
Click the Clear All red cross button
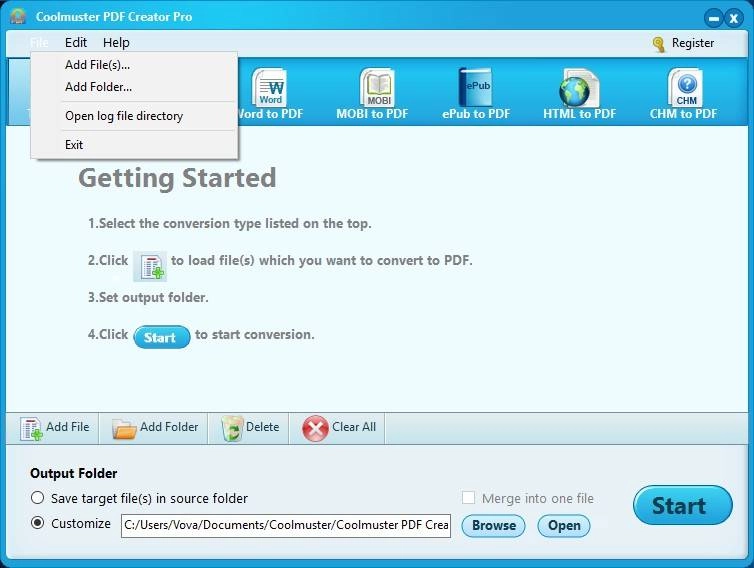click(339, 428)
